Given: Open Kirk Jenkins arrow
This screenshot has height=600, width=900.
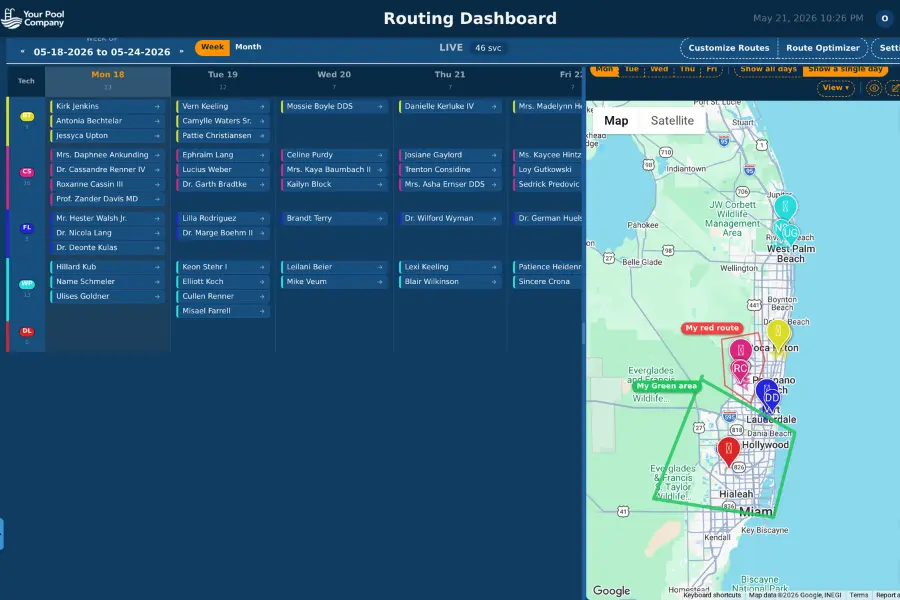Looking at the screenshot, I should [157, 106].
